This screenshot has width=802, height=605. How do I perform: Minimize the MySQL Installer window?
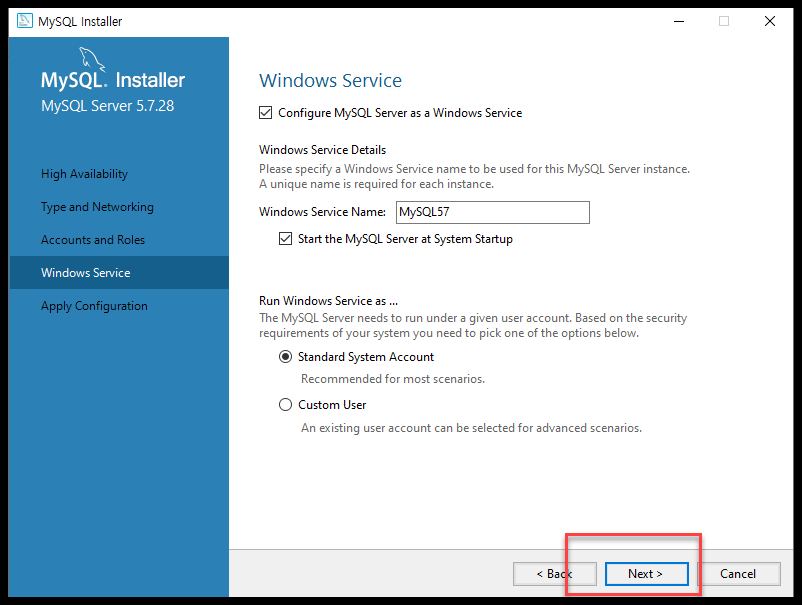679,21
